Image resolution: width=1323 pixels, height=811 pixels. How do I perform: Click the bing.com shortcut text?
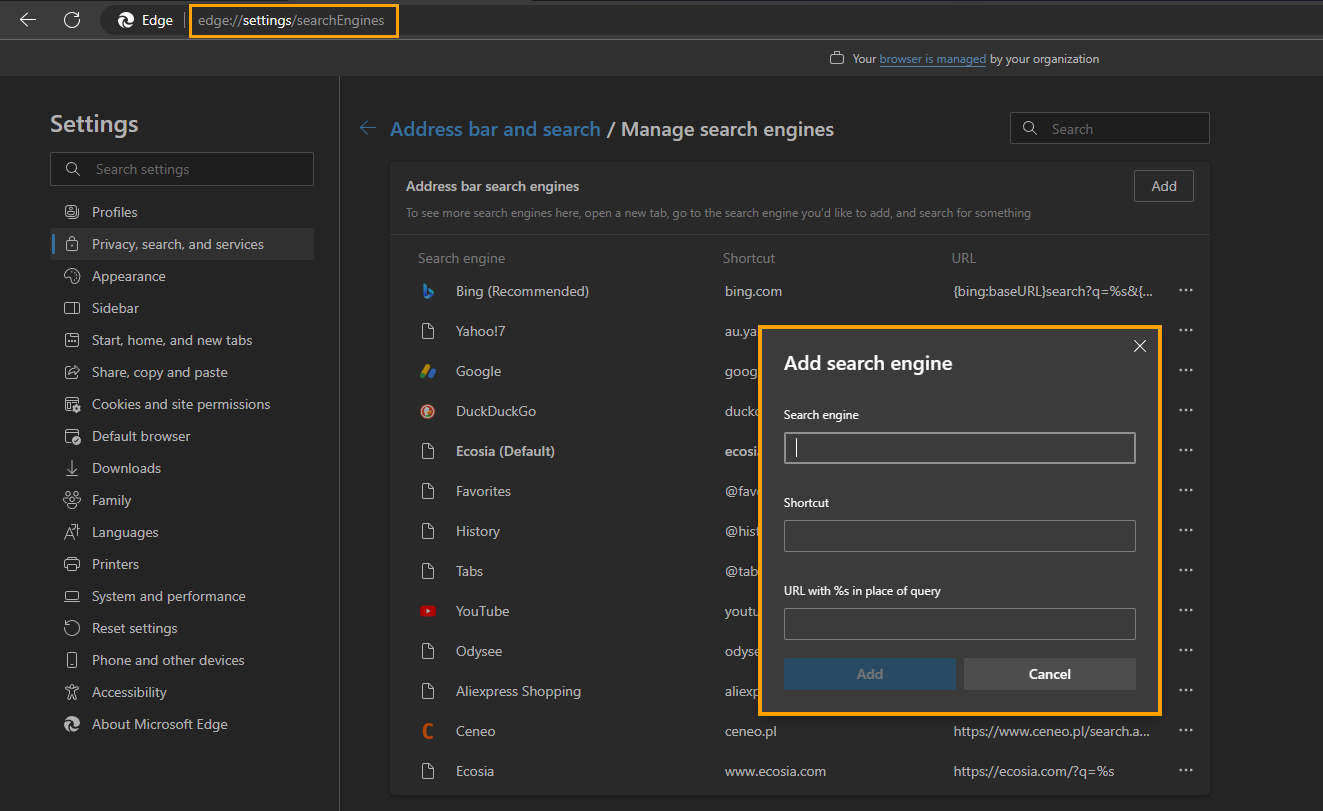coord(753,291)
